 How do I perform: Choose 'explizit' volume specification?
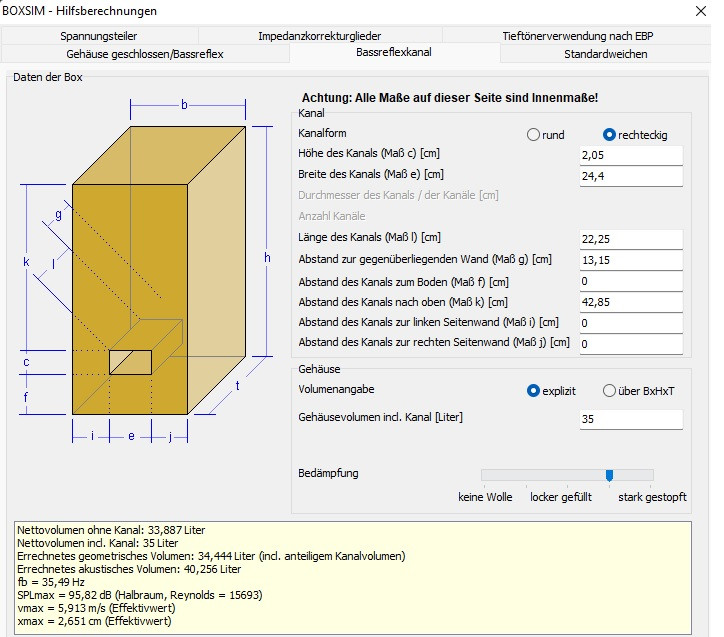tap(534, 391)
